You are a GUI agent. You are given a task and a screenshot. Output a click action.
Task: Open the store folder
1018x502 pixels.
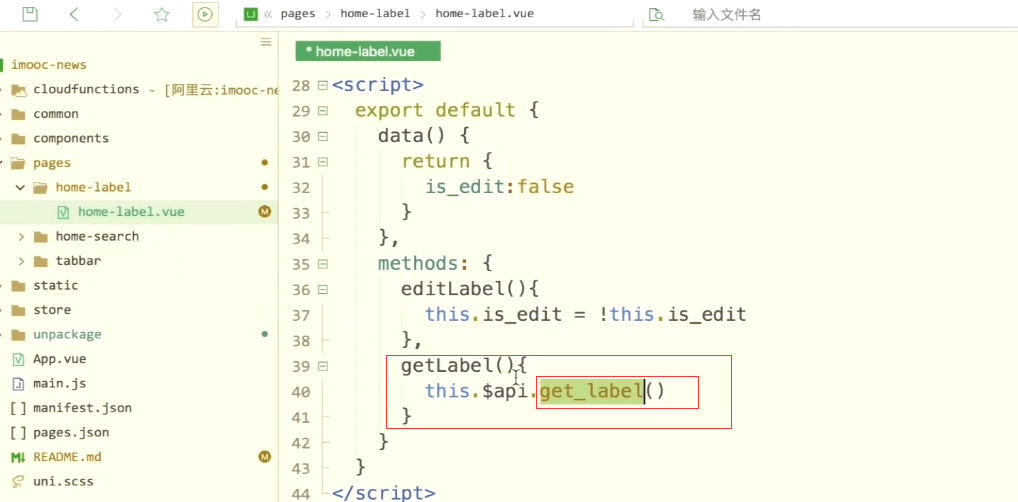pyautogui.click(x=52, y=310)
